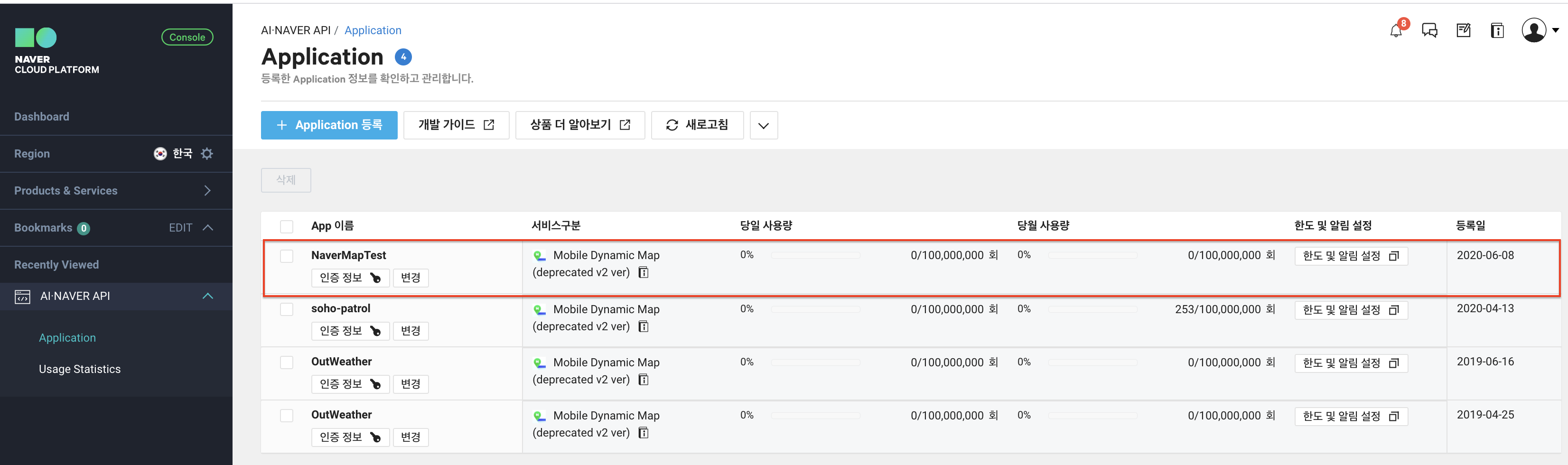The height and width of the screenshot is (465, 1568).
Task: Click info icon in soho-patrol service type
Action: pos(644,327)
